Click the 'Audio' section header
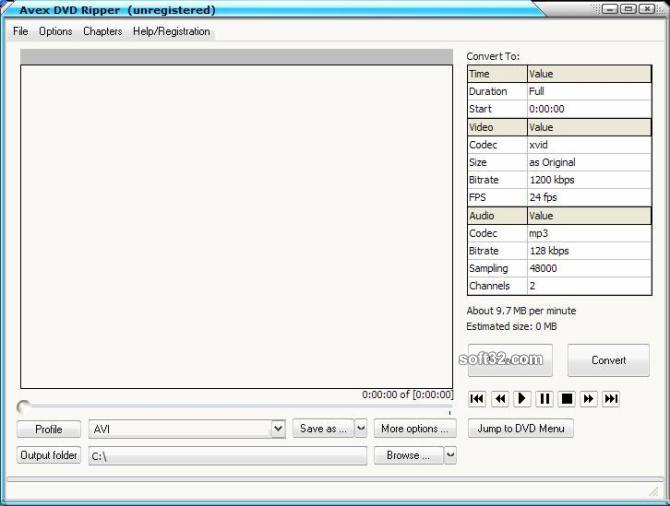 [x=497, y=216]
